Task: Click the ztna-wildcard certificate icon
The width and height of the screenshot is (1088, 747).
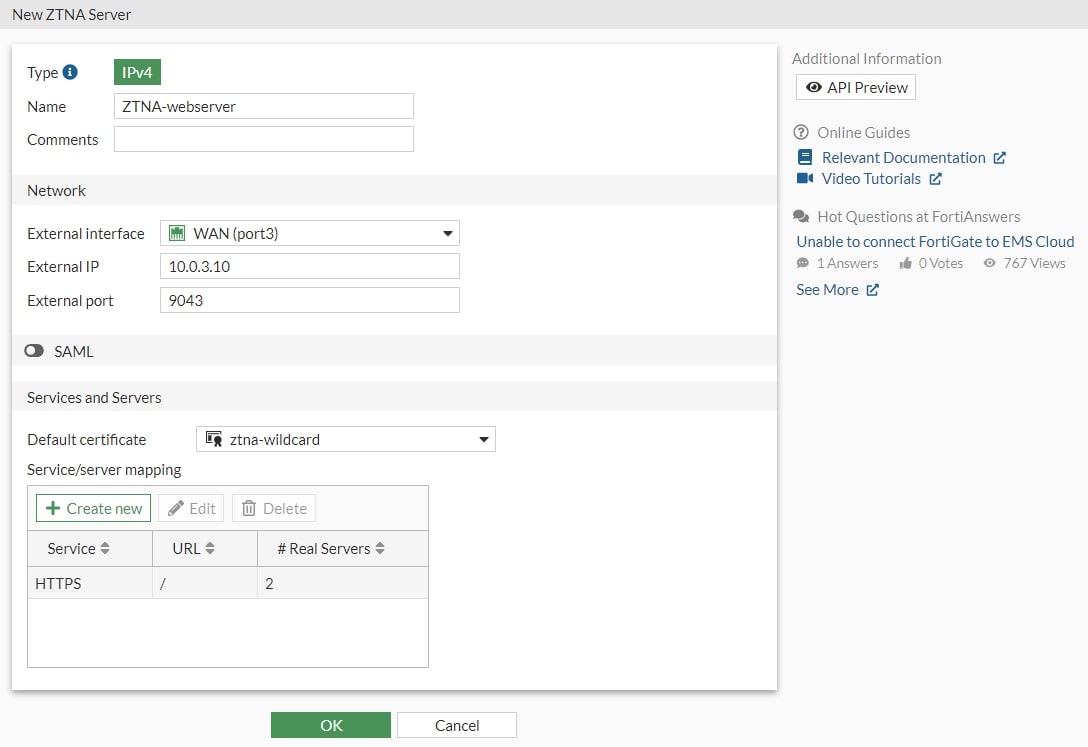Action: click(x=213, y=439)
